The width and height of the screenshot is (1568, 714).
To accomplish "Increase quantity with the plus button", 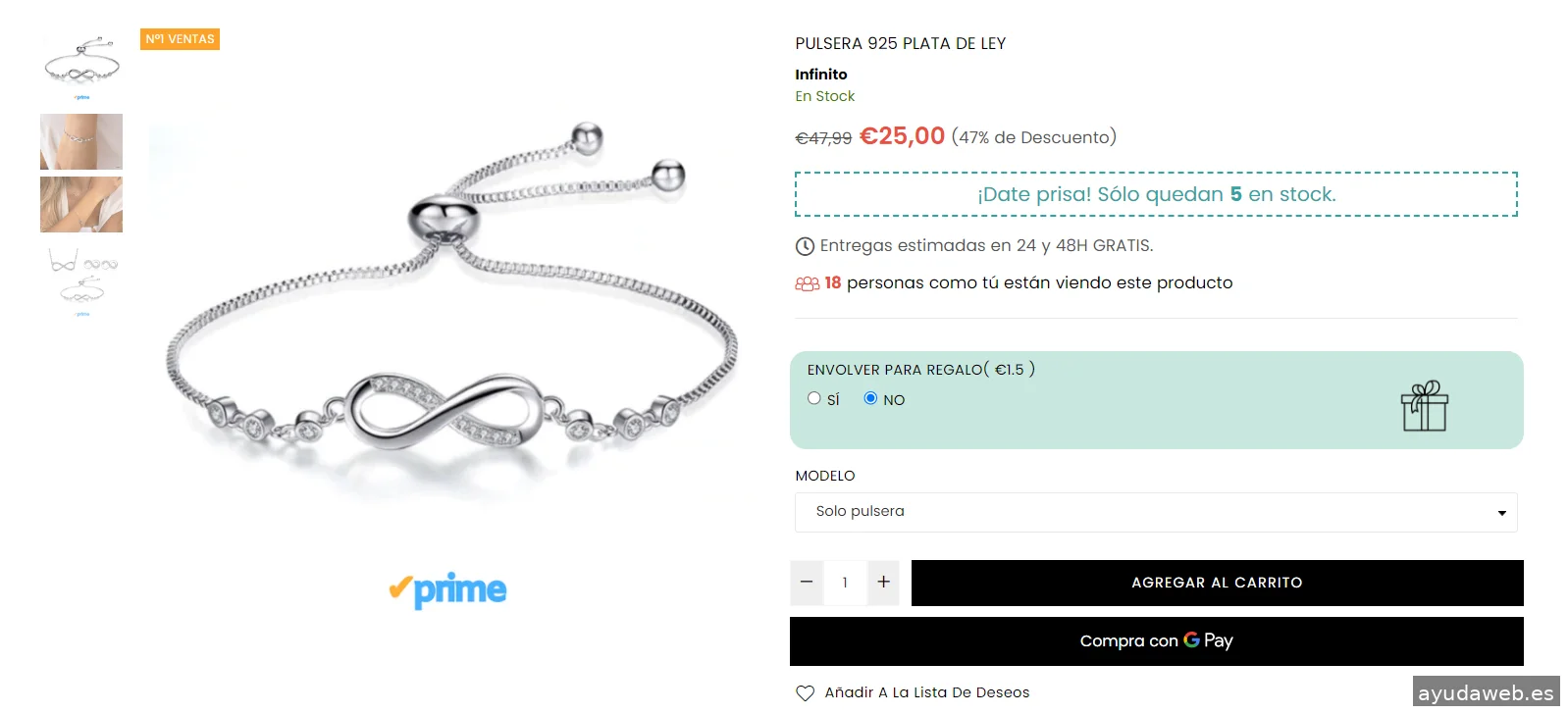I will tap(883, 583).
